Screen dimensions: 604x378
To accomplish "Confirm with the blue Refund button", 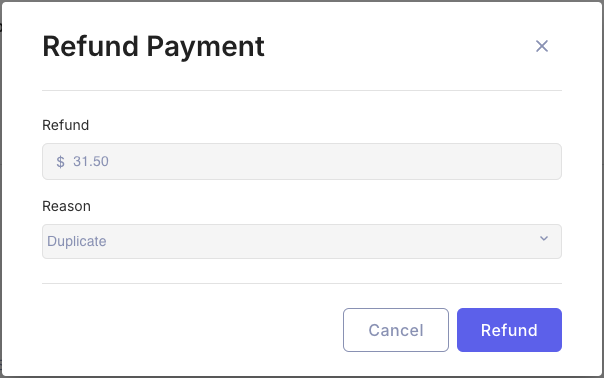I will [509, 330].
